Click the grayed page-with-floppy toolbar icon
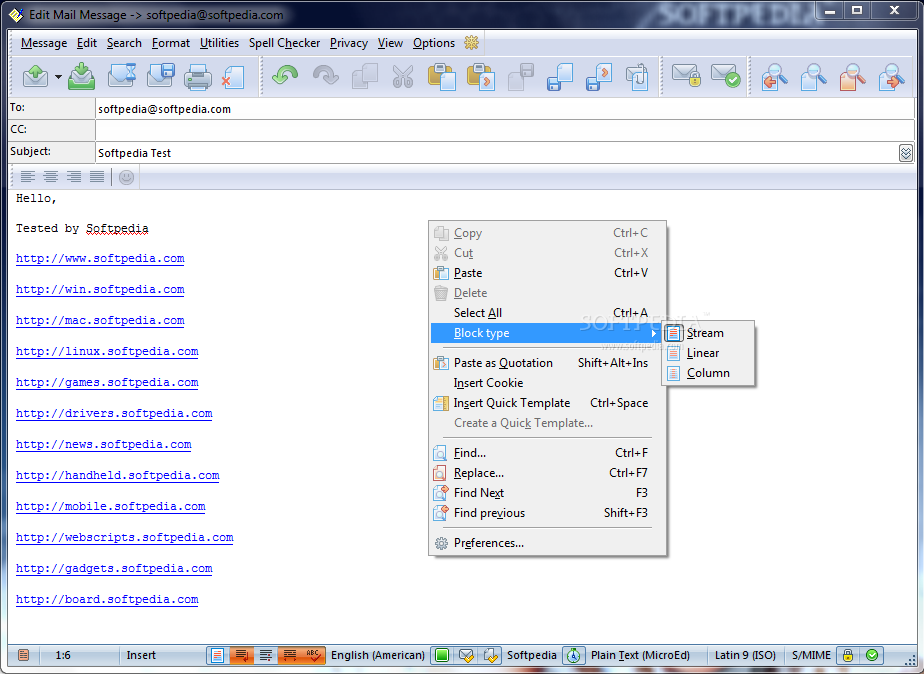Image resolution: width=924 pixels, height=674 pixels. (x=520, y=77)
